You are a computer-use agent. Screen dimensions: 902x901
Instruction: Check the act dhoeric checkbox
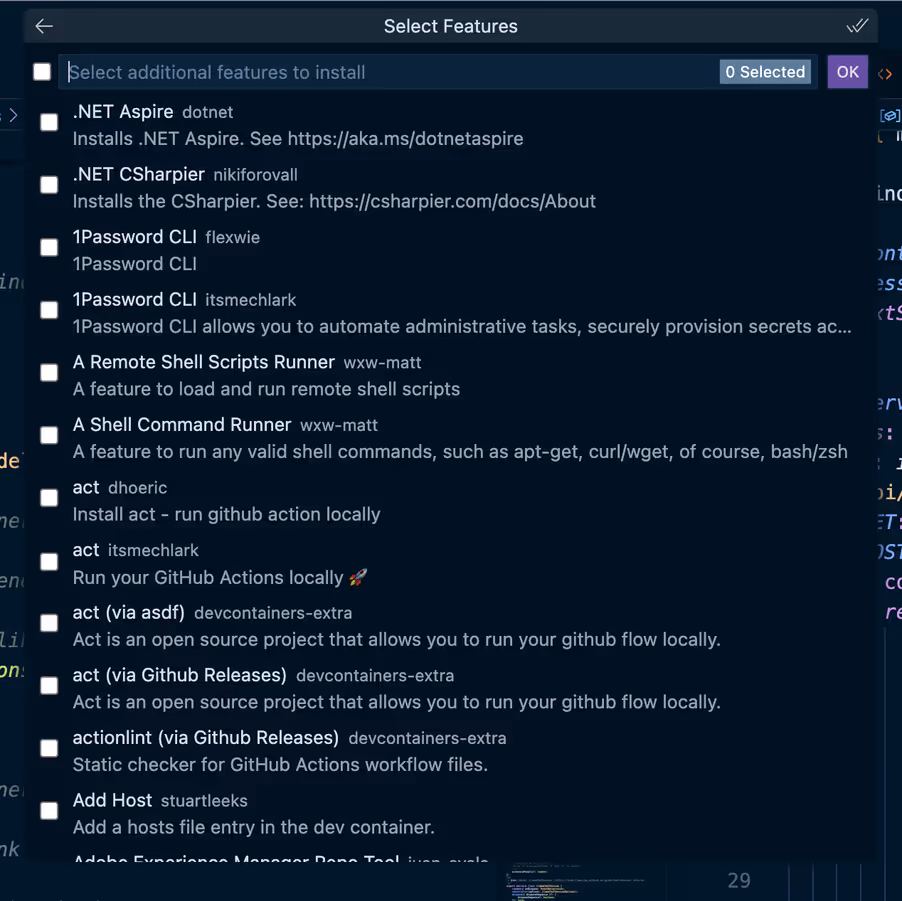[x=49, y=498]
